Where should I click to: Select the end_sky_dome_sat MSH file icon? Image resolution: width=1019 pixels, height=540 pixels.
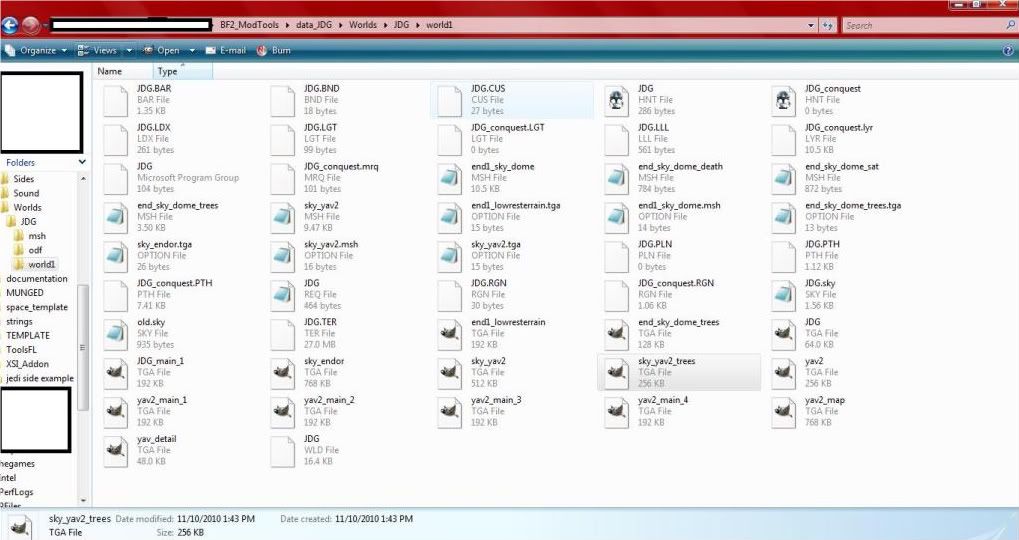coord(783,179)
